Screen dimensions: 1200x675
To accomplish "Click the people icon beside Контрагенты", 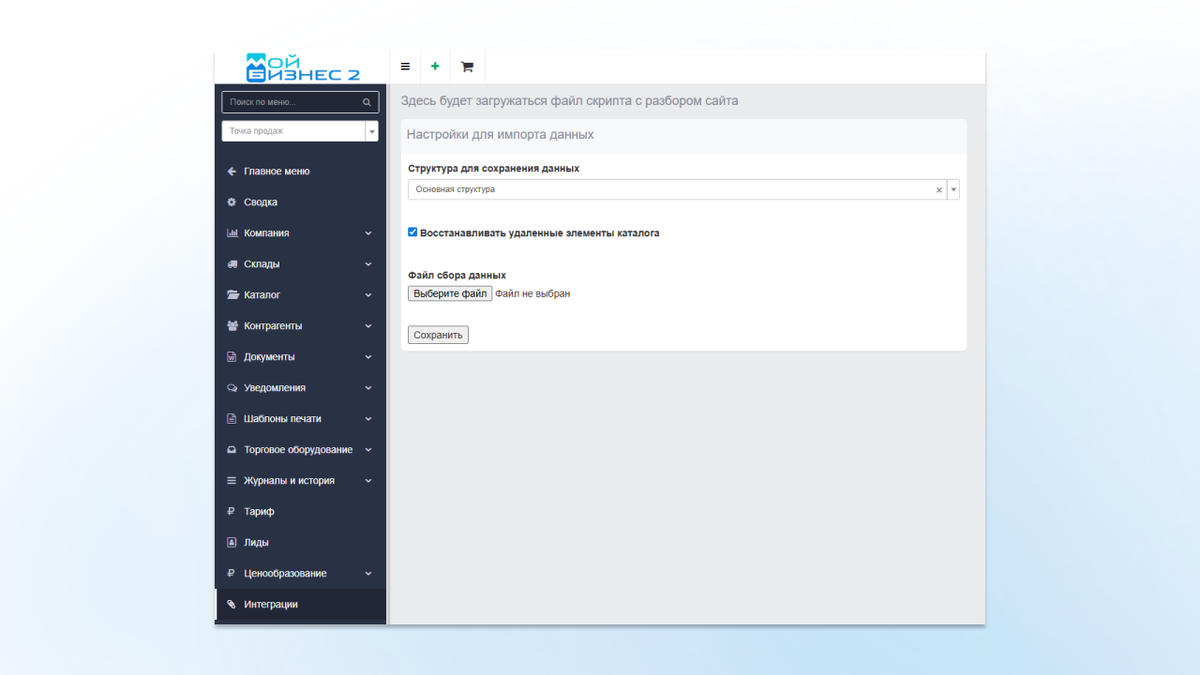I will click(232, 326).
